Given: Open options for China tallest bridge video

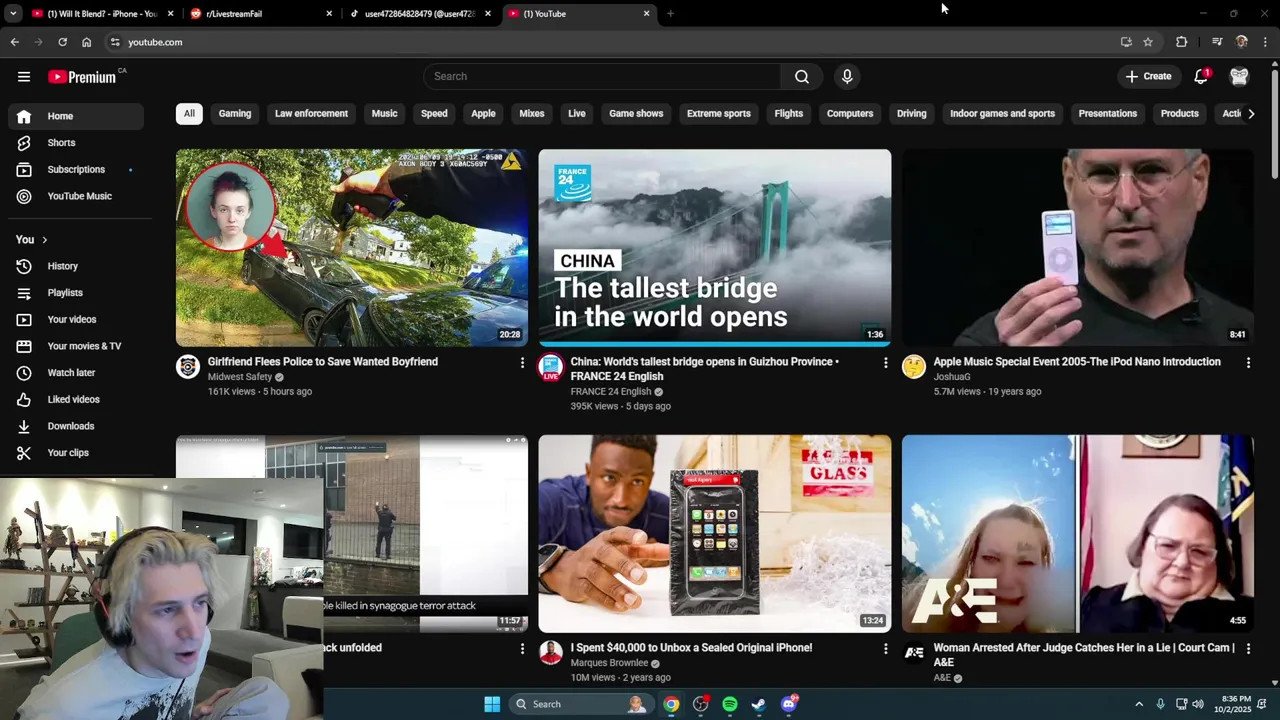Looking at the screenshot, I should pyautogui.click(x=885, y=362).
